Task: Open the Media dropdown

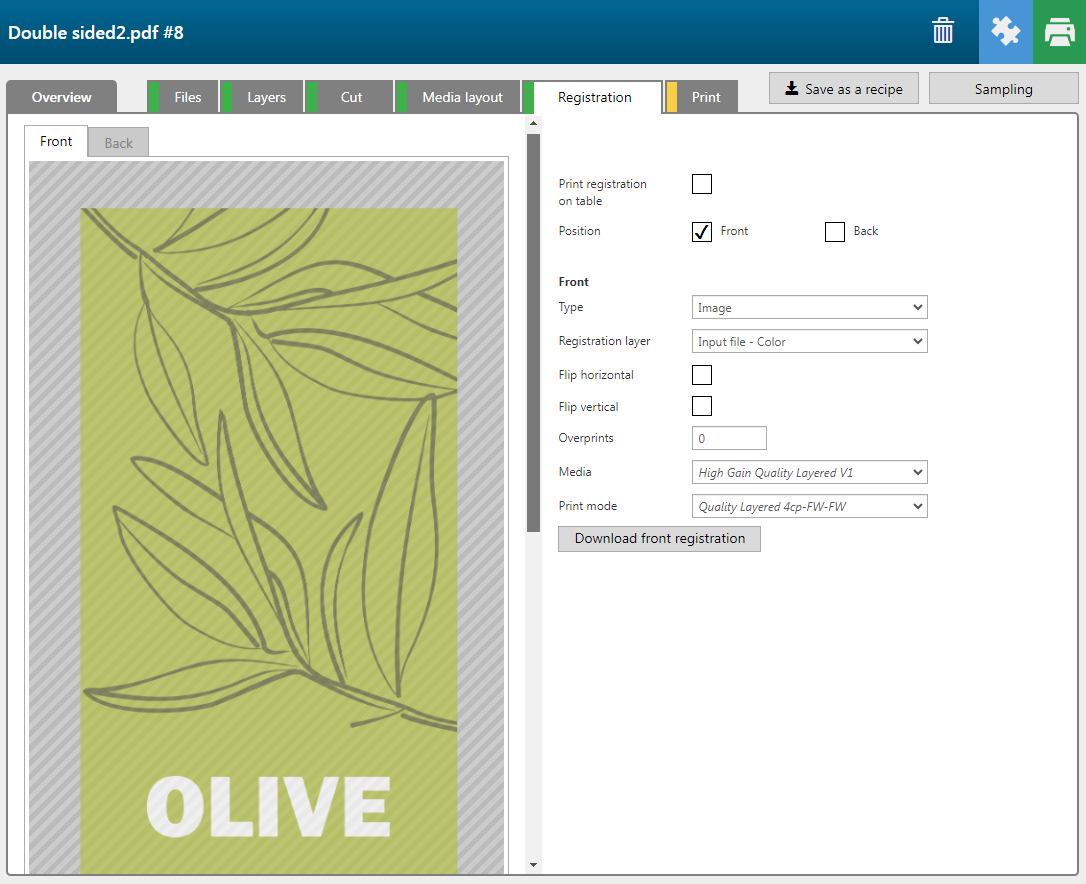Action: click(x=809, y=473)
